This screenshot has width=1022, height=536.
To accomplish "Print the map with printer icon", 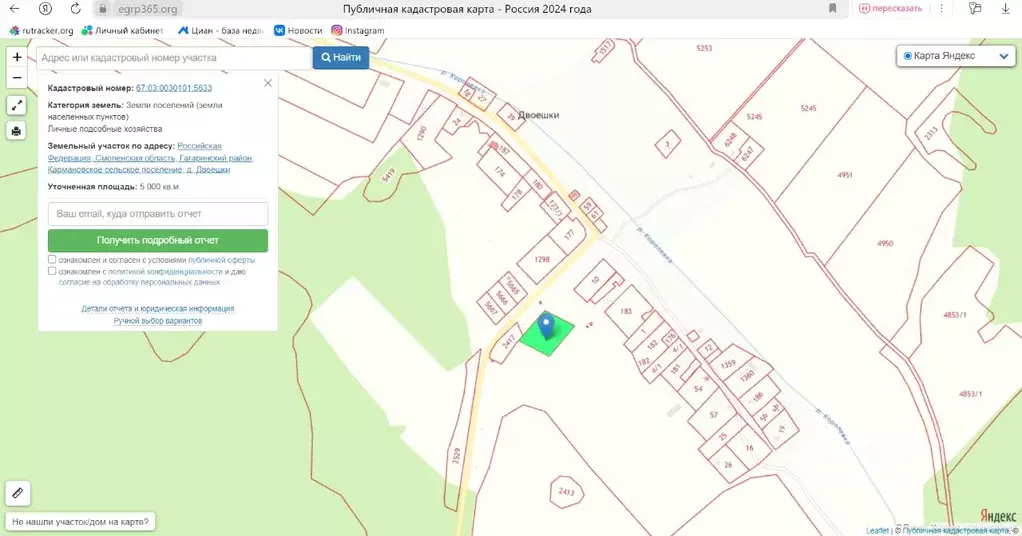I will coord(16,130).
